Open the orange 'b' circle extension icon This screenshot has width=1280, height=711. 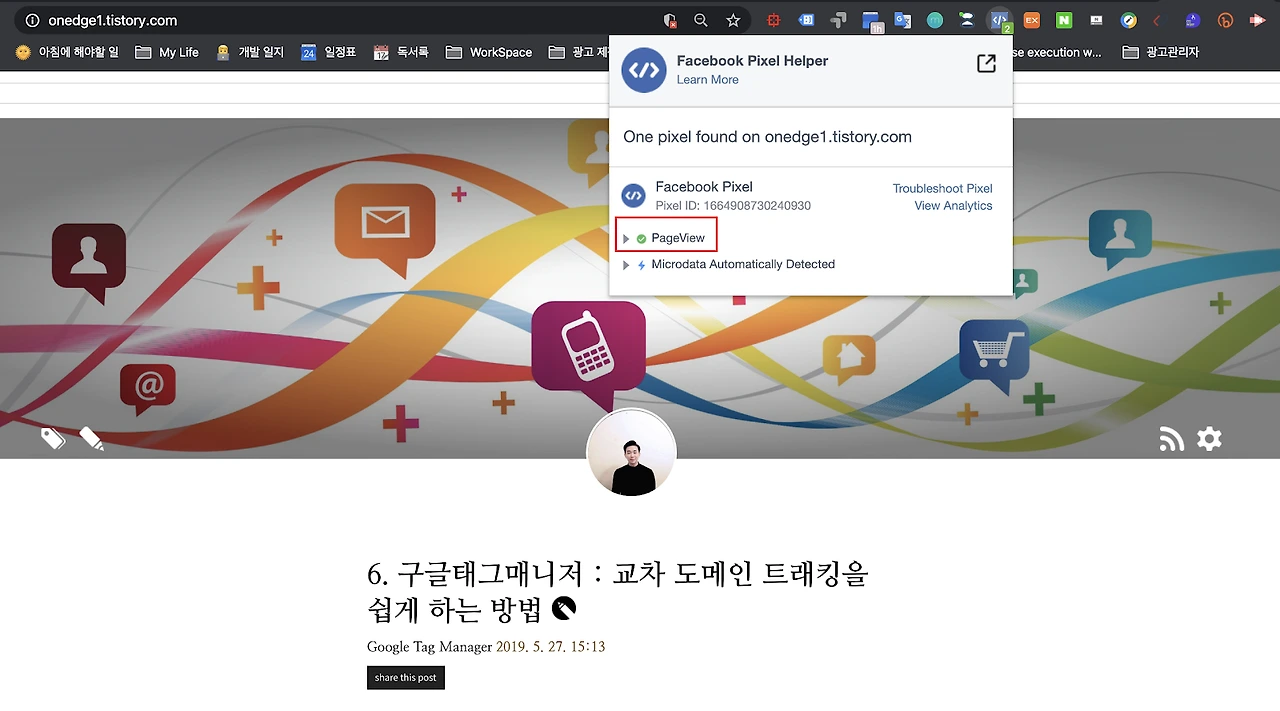[1225, 20]
